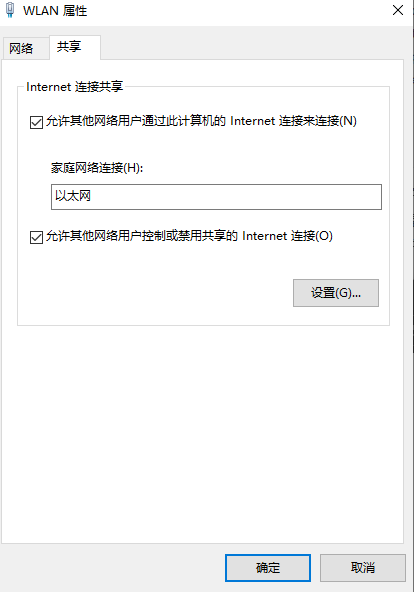Uncheck allow users to control shared connection (O)
Screen dimensions: 414x592
click(x=36, y=237)
